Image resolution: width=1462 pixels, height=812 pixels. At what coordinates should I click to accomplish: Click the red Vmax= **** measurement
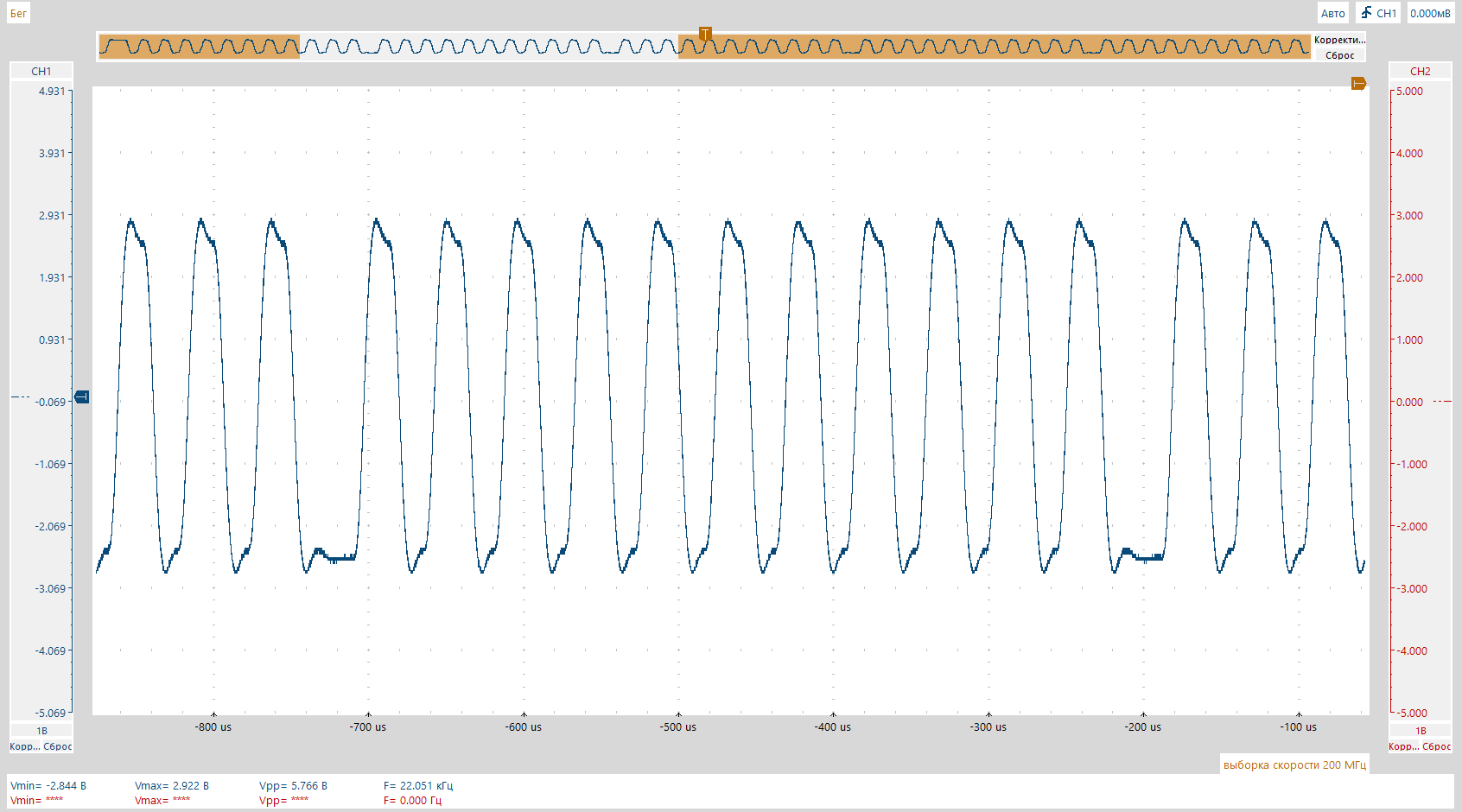(162, 800)
